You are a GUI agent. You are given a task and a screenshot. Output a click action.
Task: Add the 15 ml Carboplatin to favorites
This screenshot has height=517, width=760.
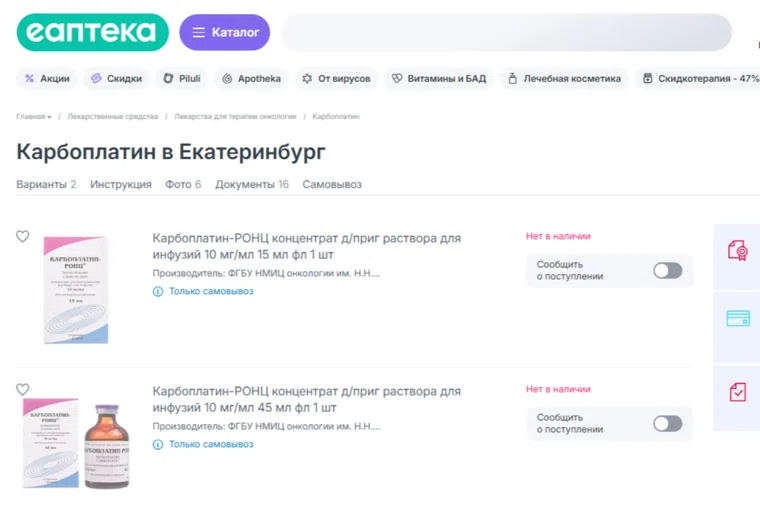point(23,237)
